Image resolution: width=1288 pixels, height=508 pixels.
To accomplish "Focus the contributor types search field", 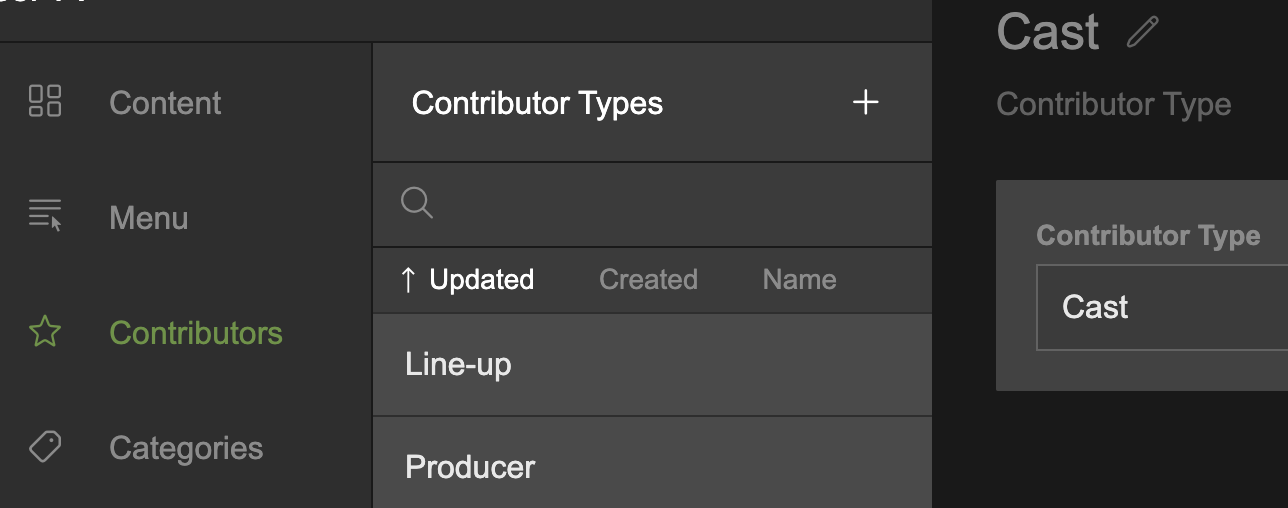I will pyautogui.click(x=670, y=204).
